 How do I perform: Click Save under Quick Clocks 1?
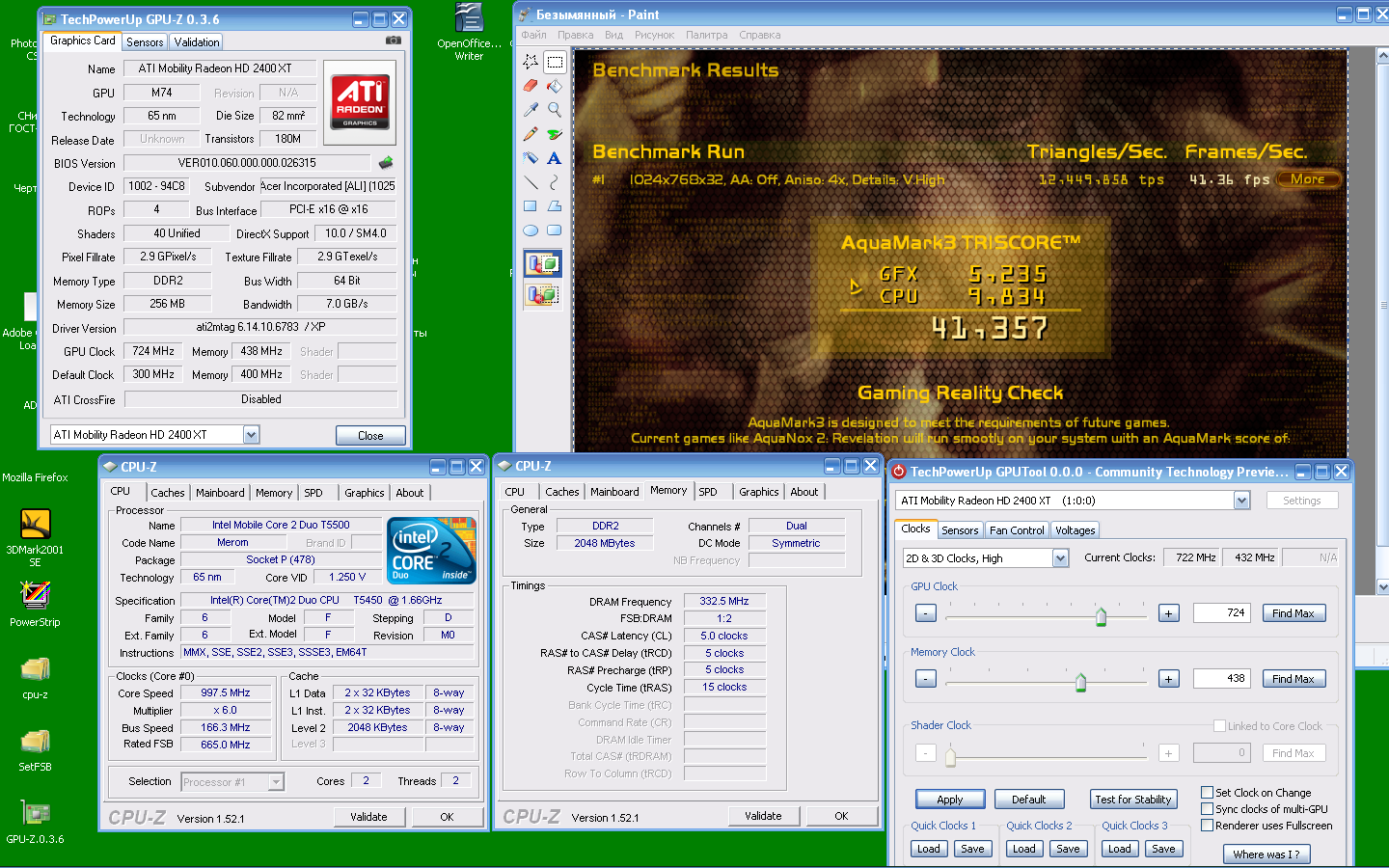click(972, 849)
